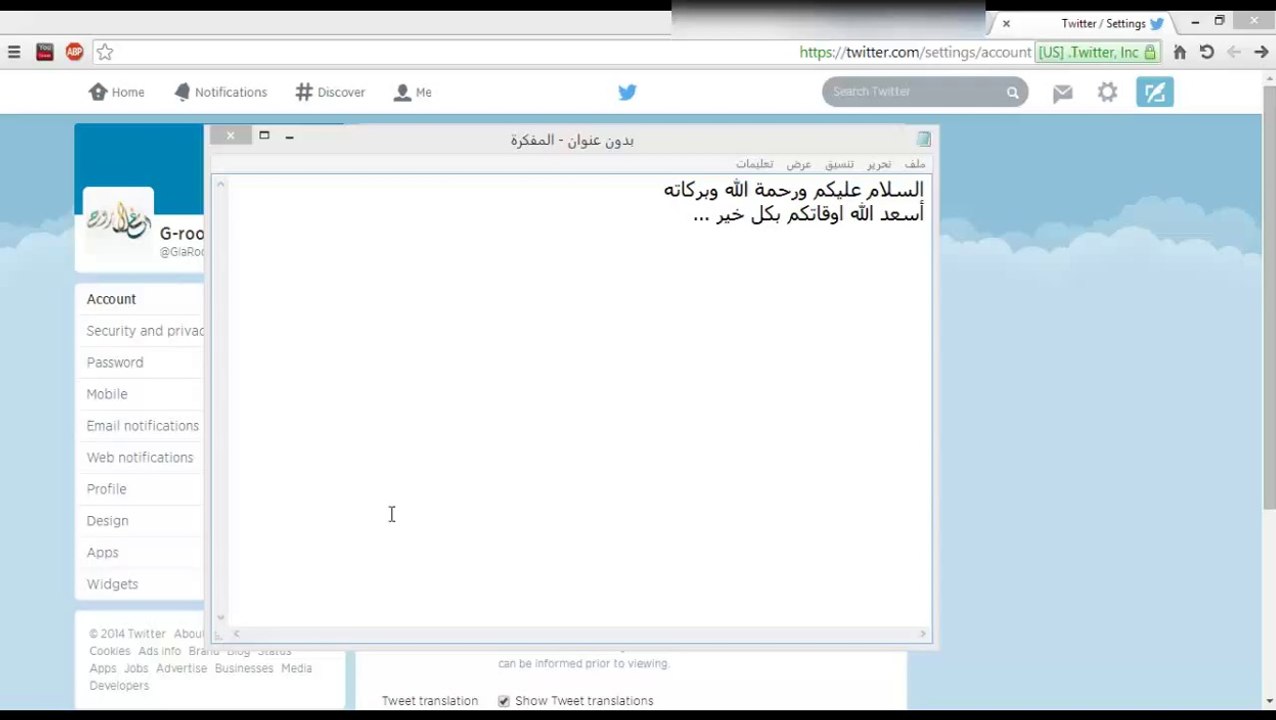Open Security and privacy settings
The image size is (1276, 720).
pyautogui.click(x=145, y=331)
